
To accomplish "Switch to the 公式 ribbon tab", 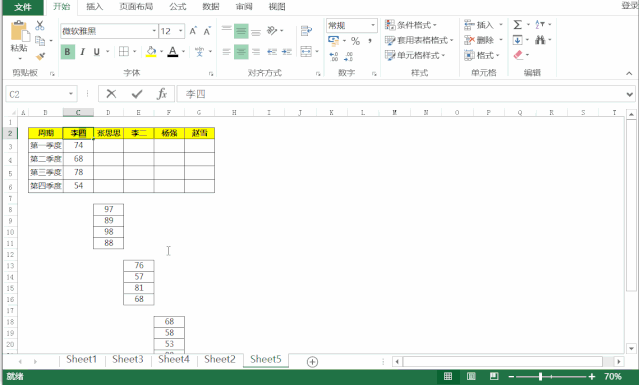I will coord(178,7).
